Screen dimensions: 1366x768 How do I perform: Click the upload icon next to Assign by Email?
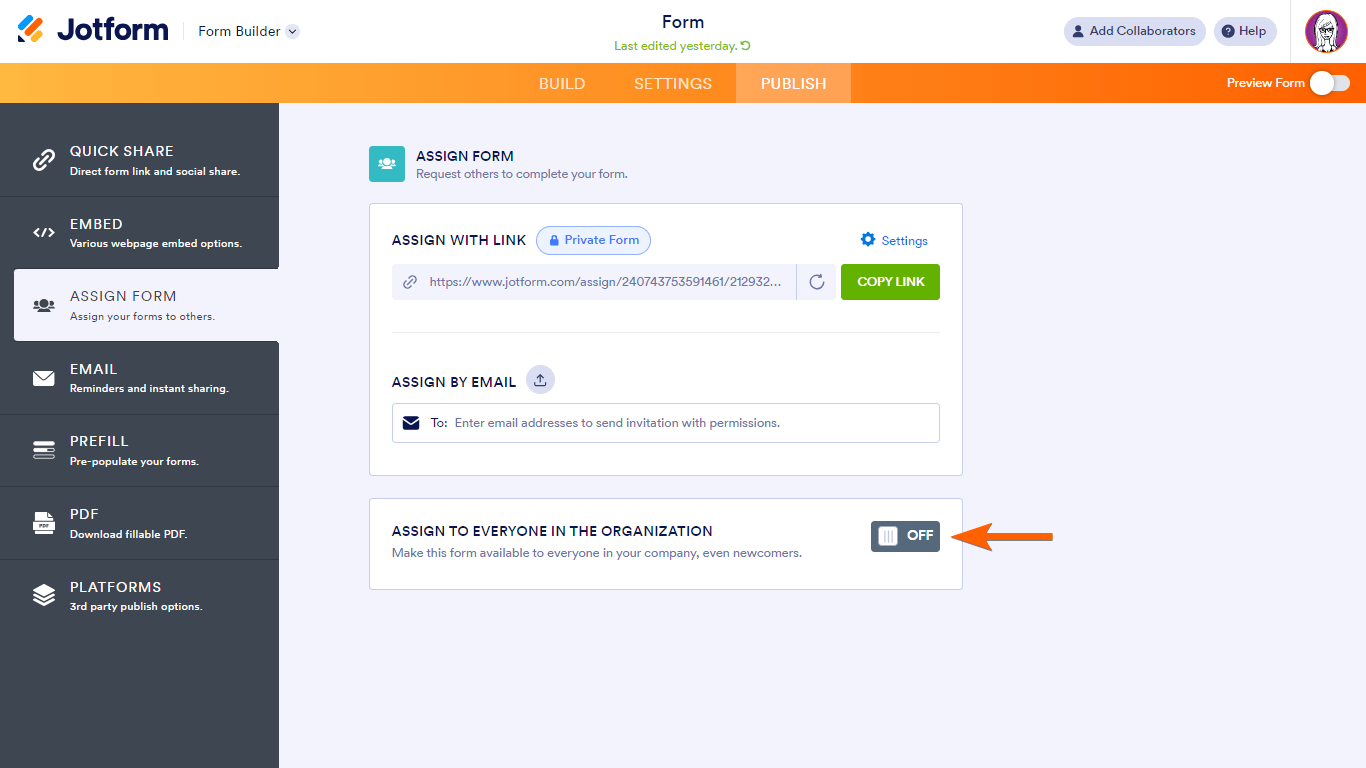pos(539,380)
